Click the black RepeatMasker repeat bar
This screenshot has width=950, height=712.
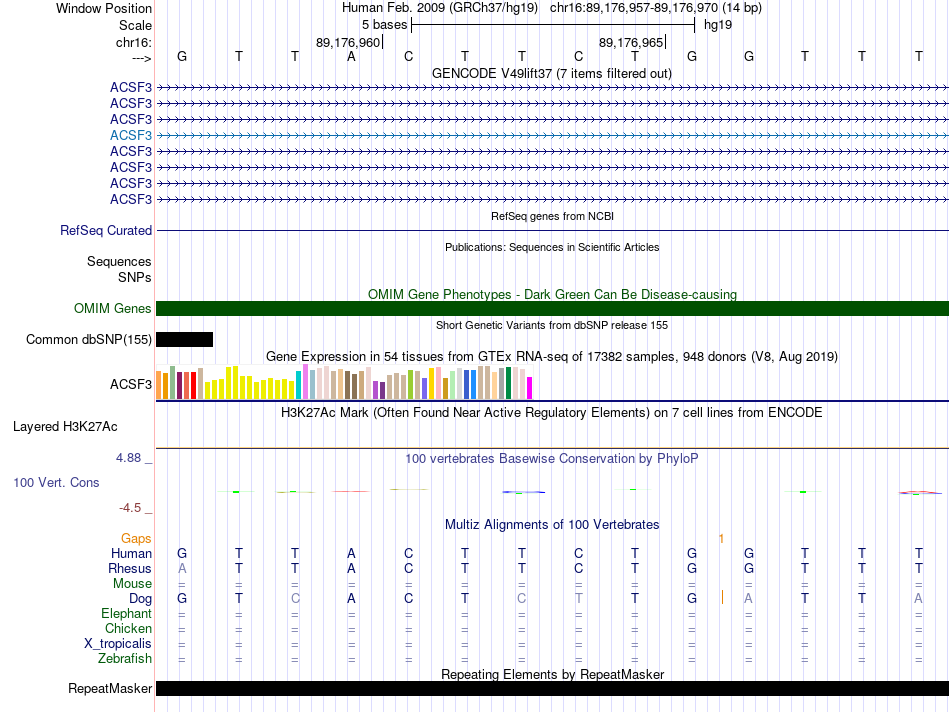coord(552,688)
